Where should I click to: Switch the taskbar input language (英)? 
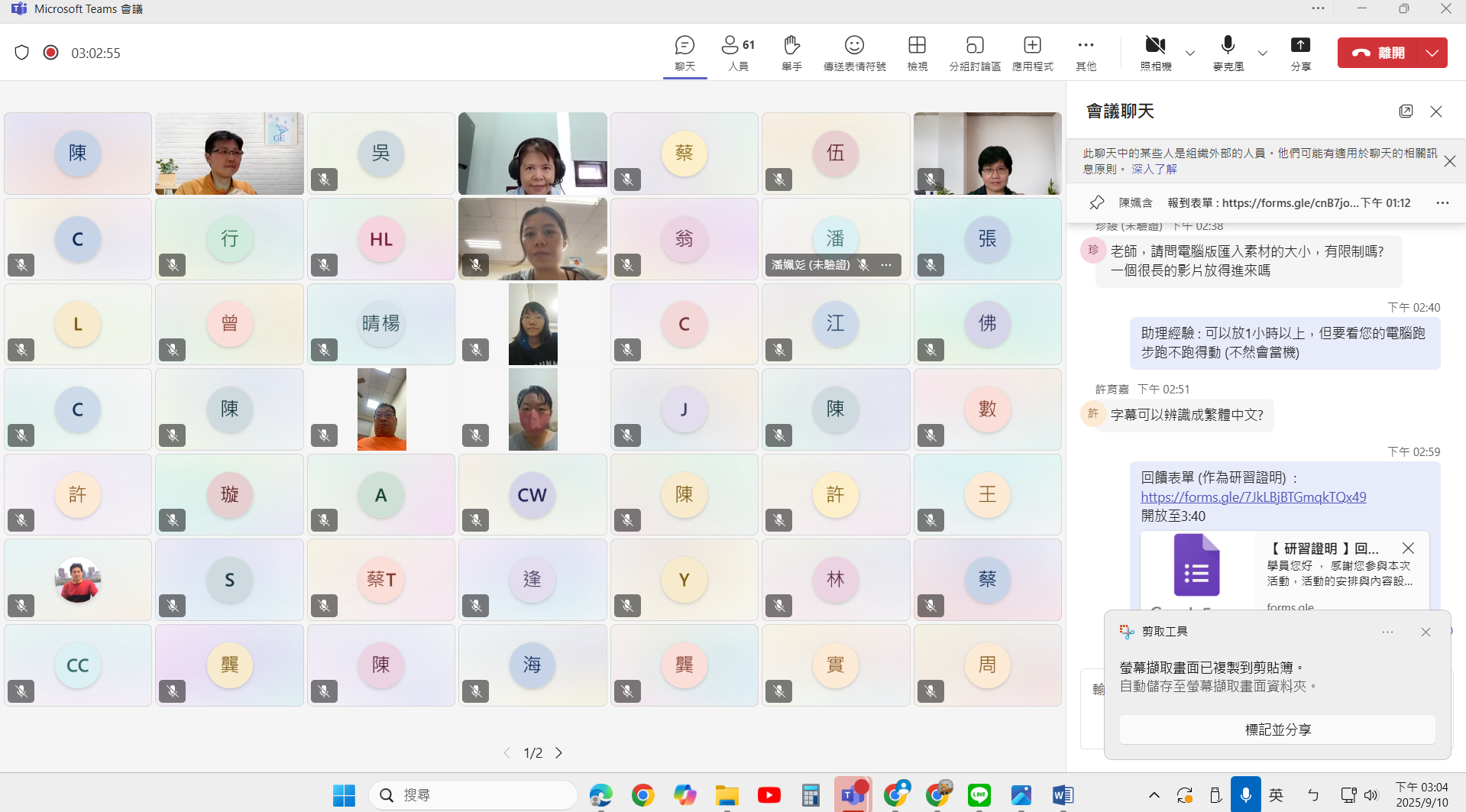pos(1276,795)
